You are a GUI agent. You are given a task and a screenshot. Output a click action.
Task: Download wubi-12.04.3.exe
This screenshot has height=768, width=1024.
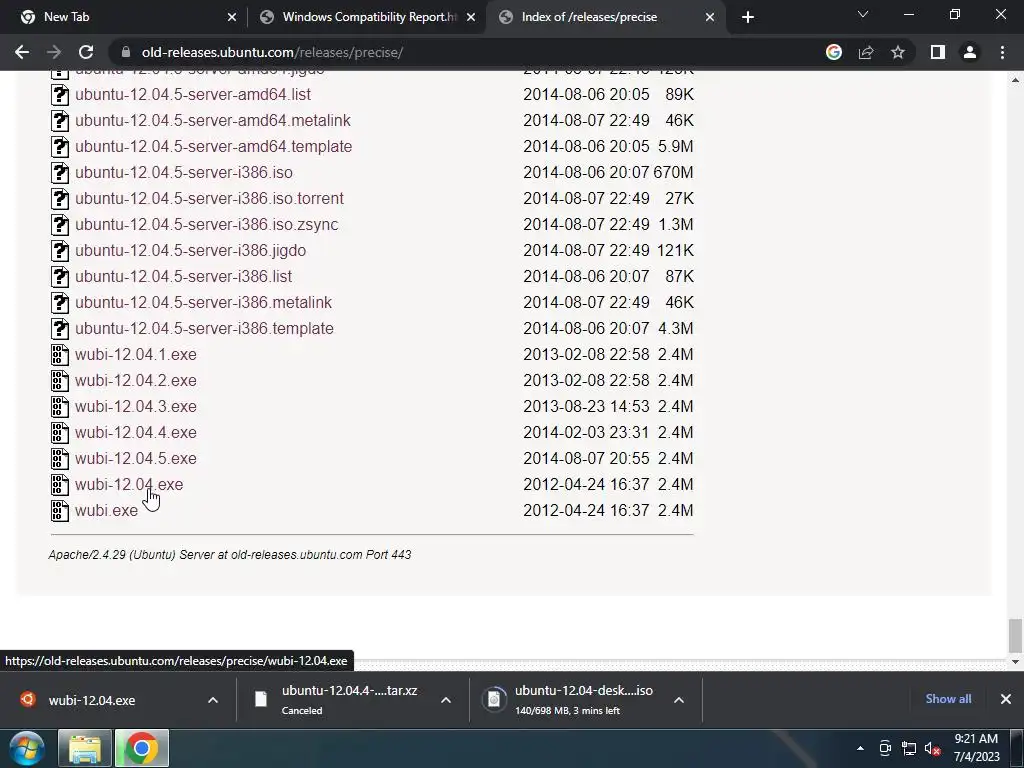pyautogui.click(x=135, y=407)
